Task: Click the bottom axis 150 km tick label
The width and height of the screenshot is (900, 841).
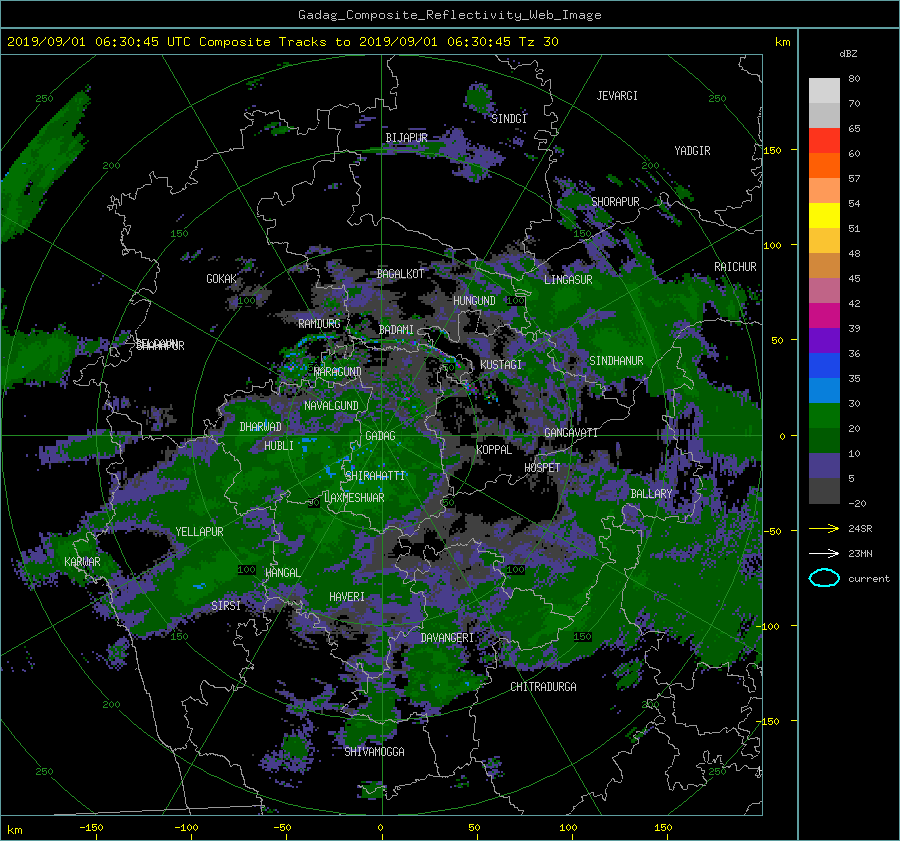Action: 663,828
